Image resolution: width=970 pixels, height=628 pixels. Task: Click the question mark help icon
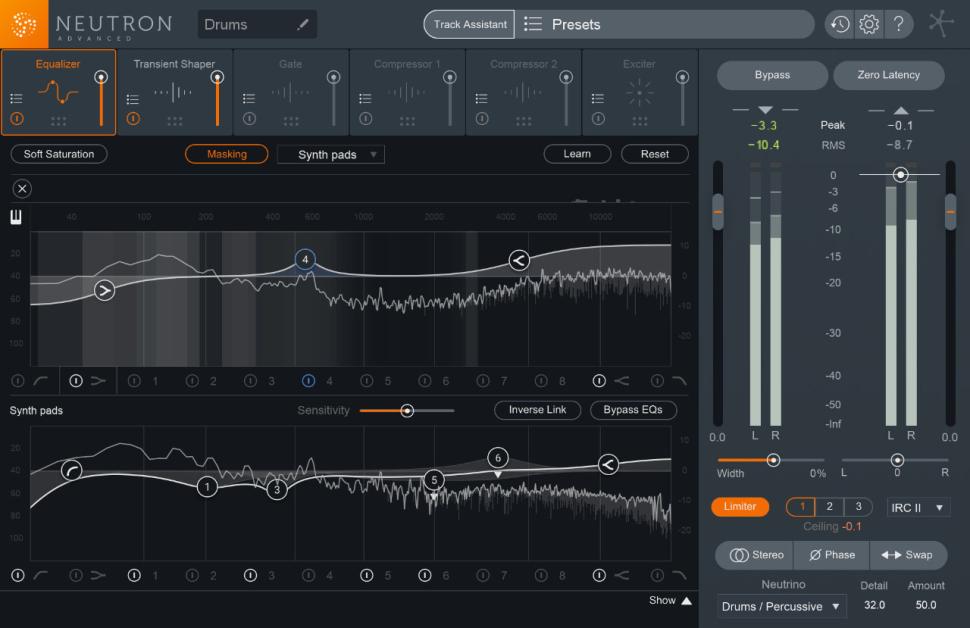tap(899, 24)
